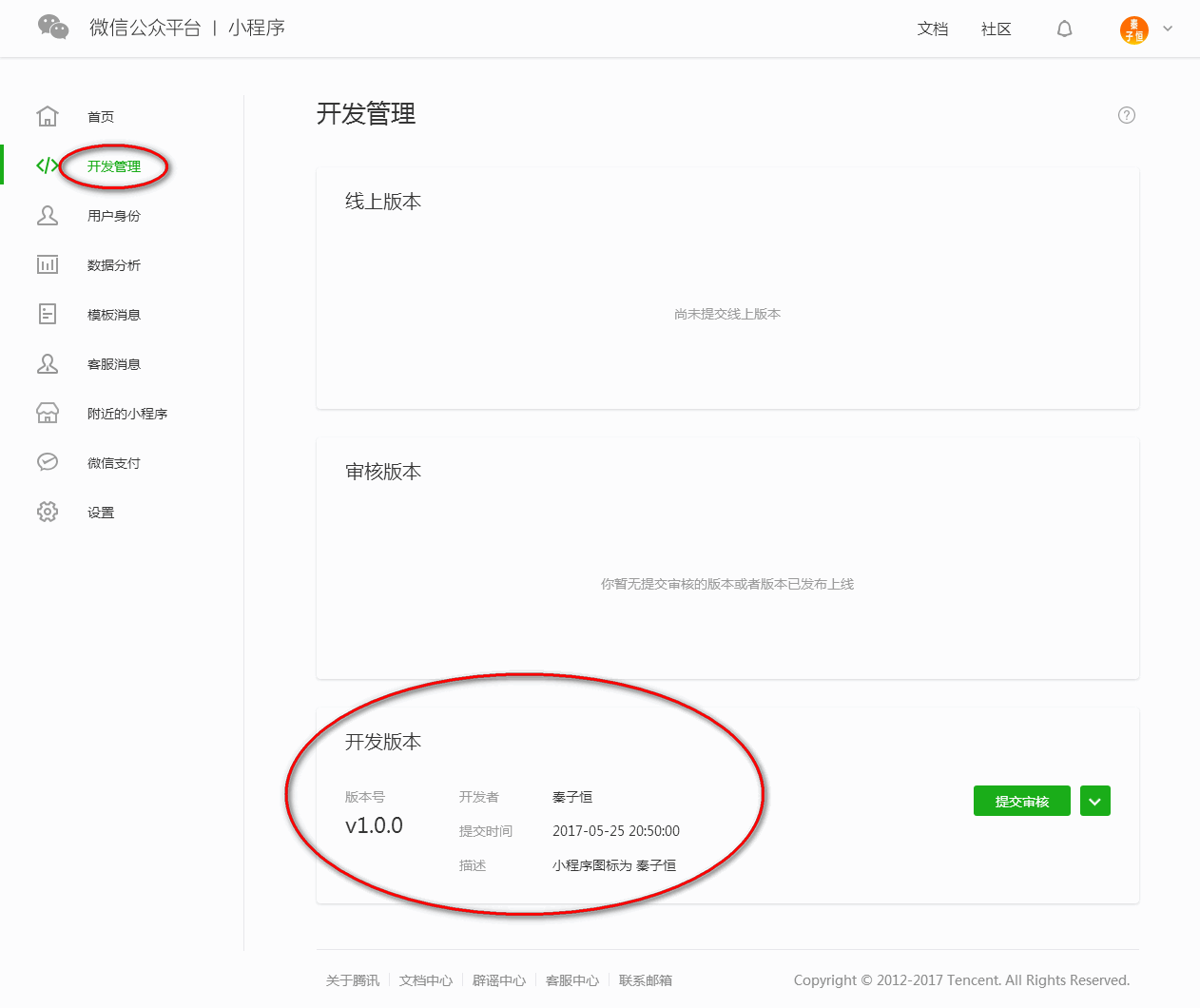This screenshot has width=1200, height=1008.
Task: Open 客服中心 footer link
Action: tap(572, 980)
